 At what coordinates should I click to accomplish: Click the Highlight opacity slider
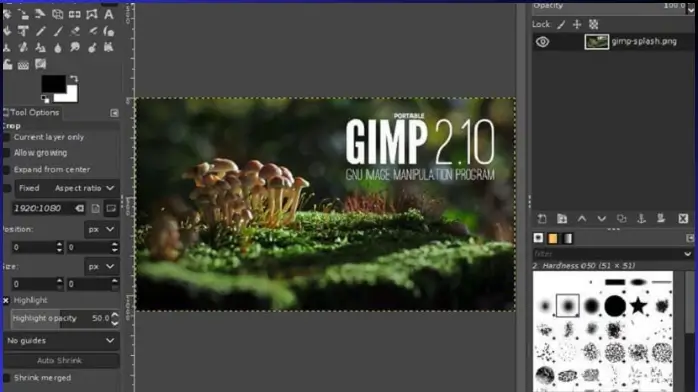click(x=61, y=319)
